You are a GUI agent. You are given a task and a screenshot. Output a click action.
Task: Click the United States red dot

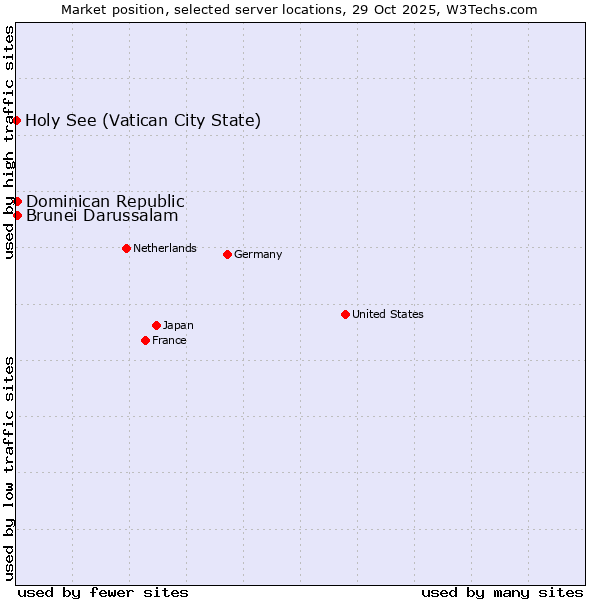(x=345, y=314)
